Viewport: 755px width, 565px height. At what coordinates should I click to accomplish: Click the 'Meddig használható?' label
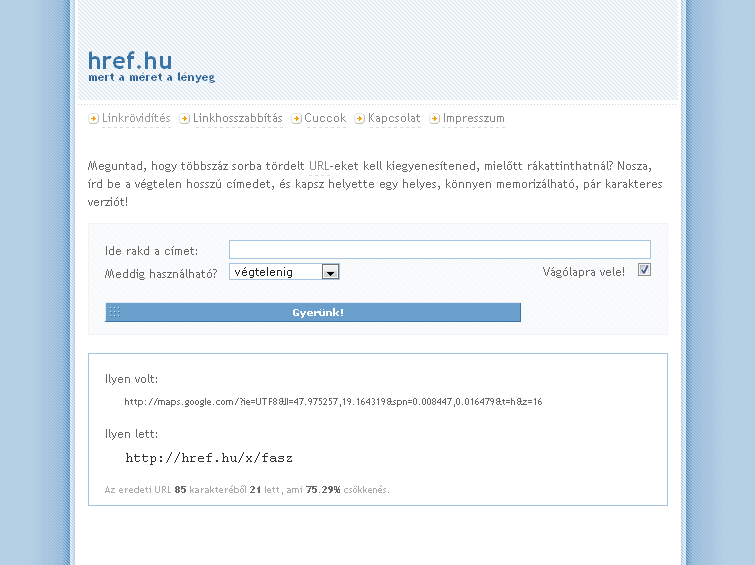coord(161,274)
